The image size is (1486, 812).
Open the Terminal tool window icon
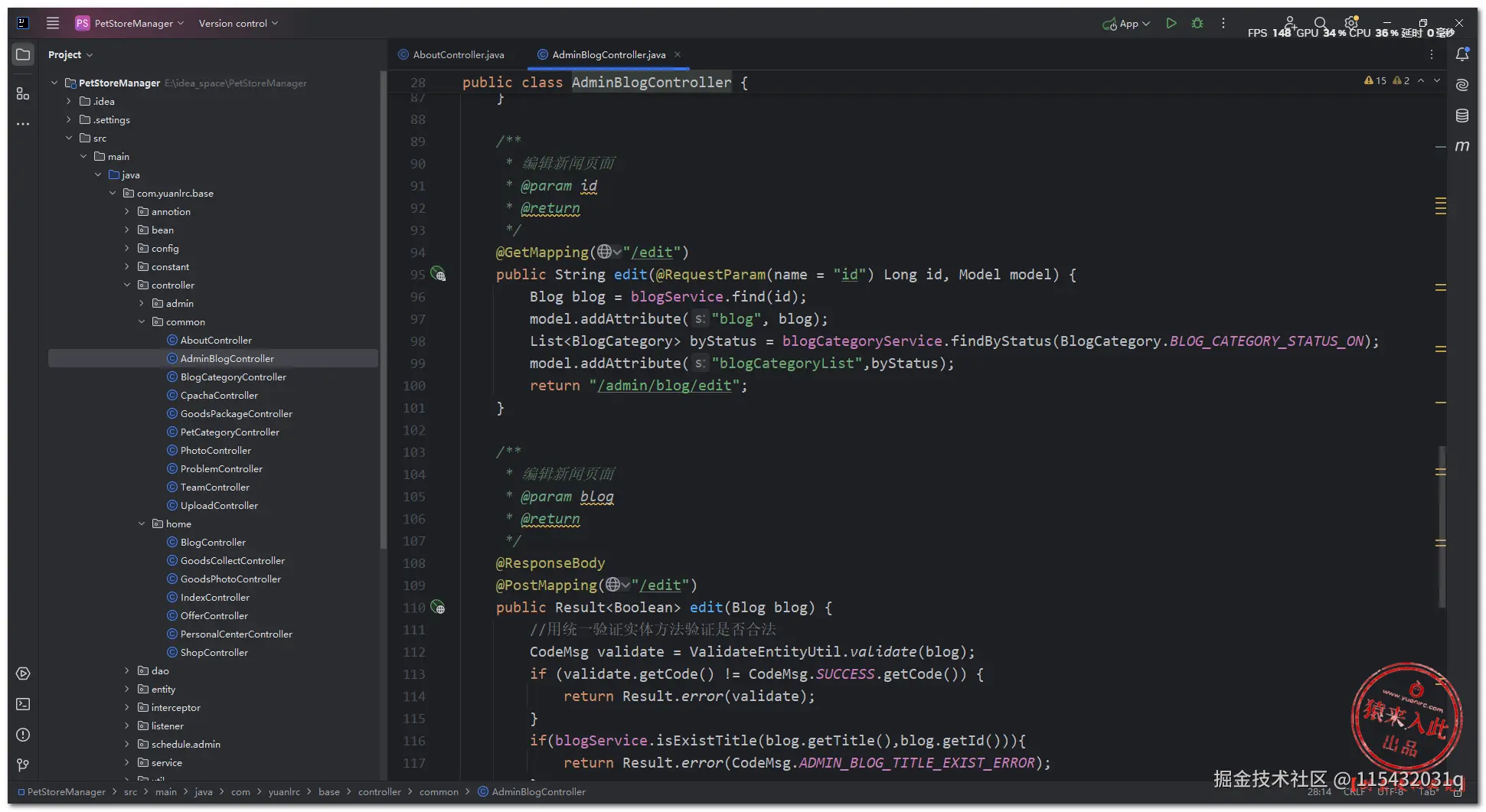23,704
